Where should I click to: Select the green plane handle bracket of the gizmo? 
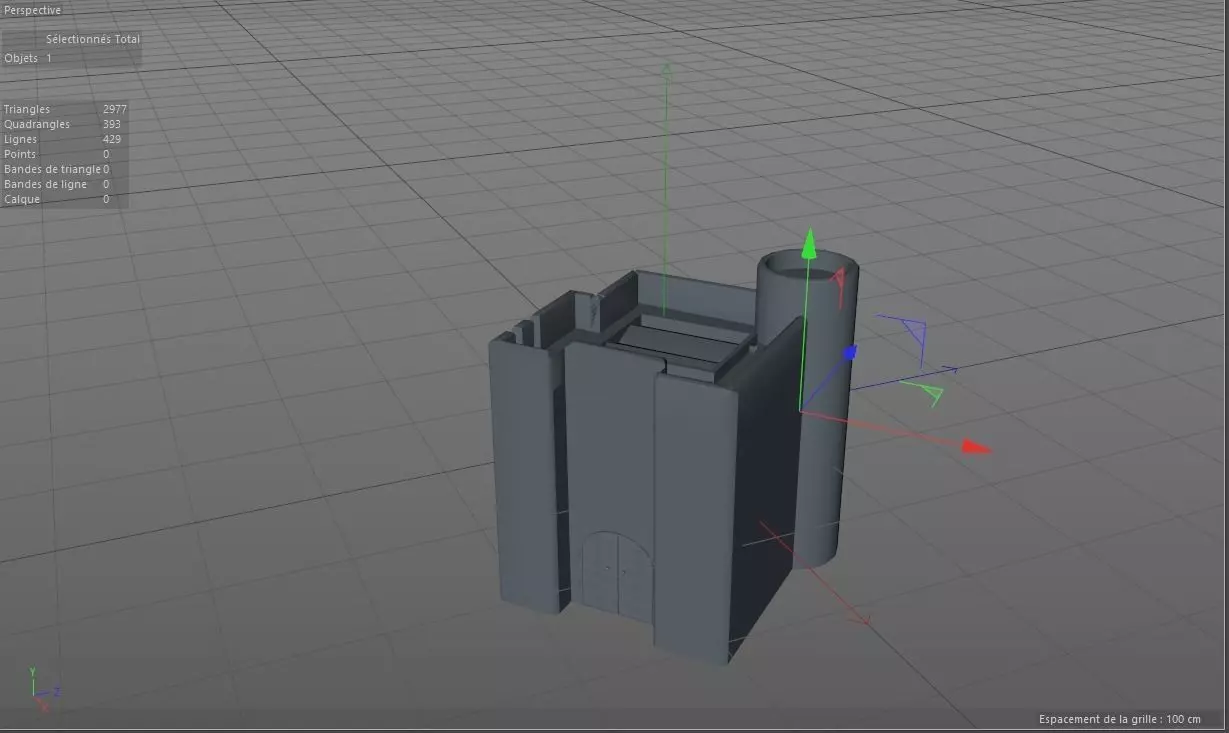click(x=922, y=391)
